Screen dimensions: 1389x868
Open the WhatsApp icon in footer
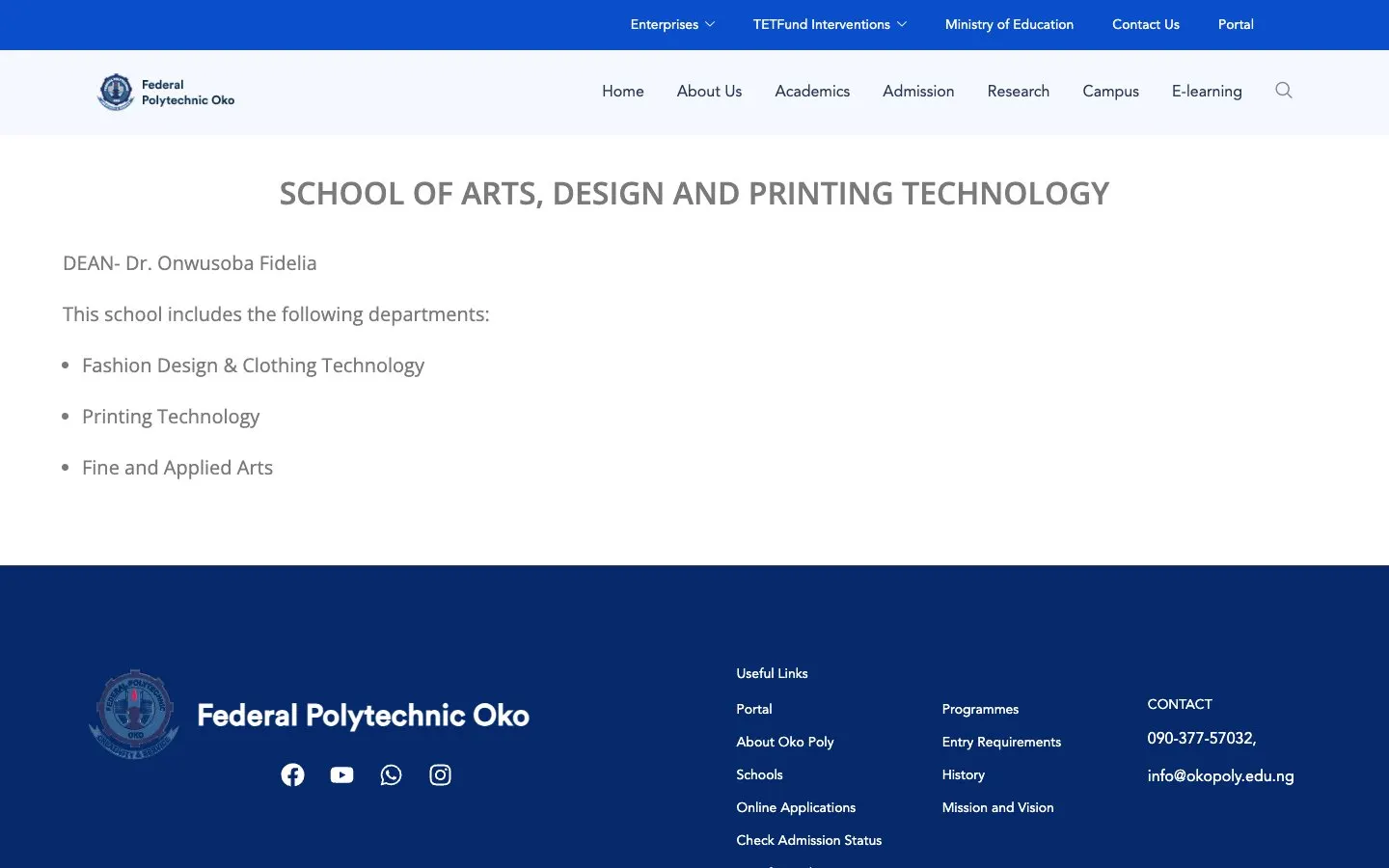[x=391, y=774]
